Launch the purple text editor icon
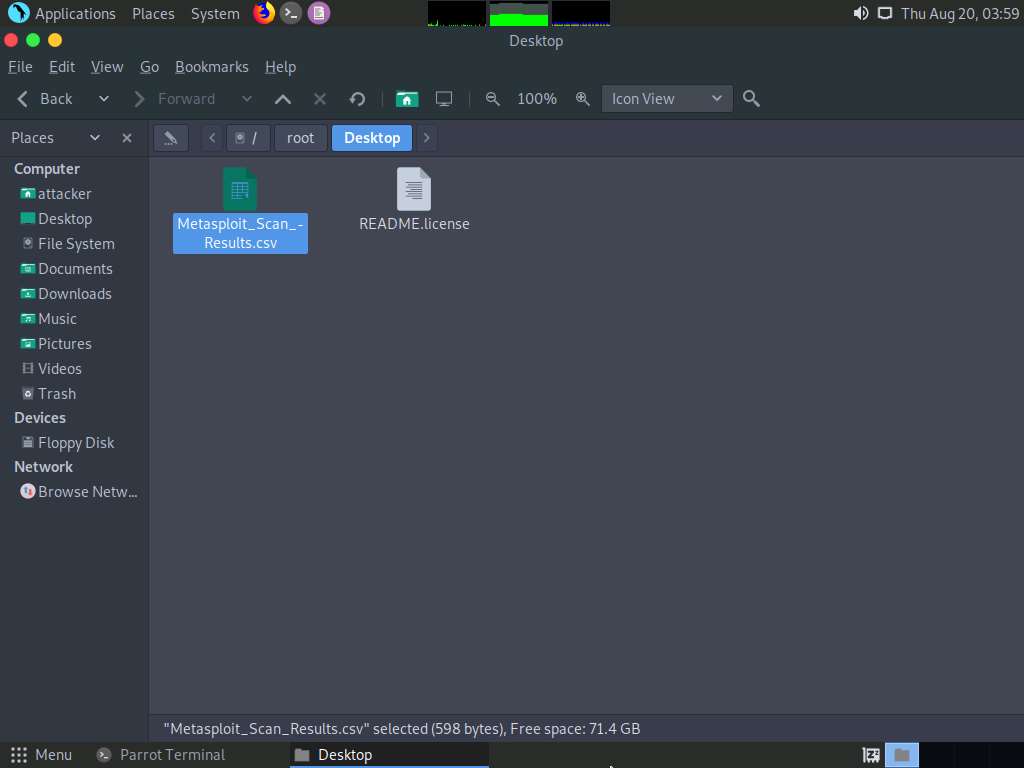 [319, 13]
